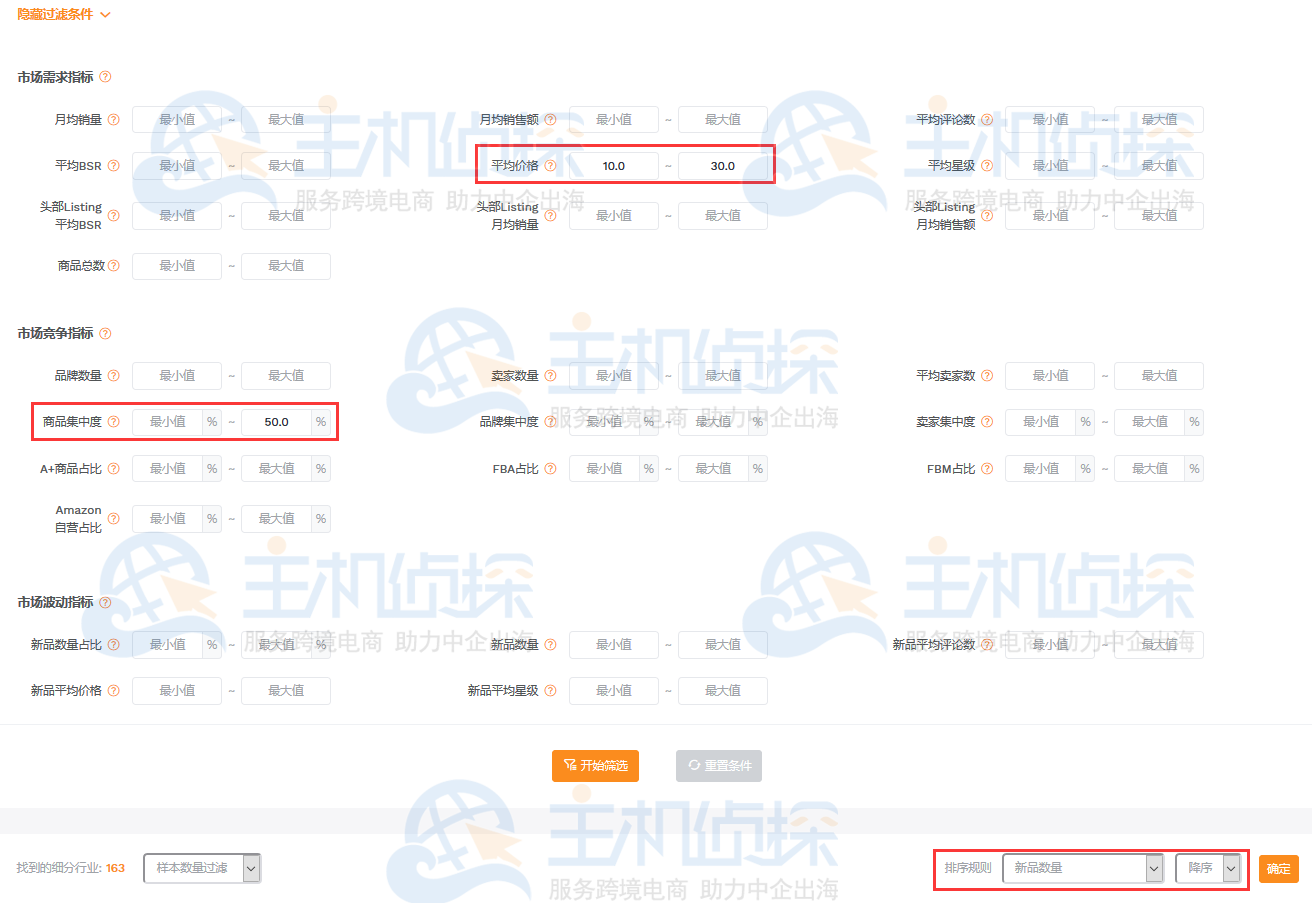Click the 新品平均价格 minimum input field
The width and height of the screenshot is (1312, 903).
(x=177, y=690)
